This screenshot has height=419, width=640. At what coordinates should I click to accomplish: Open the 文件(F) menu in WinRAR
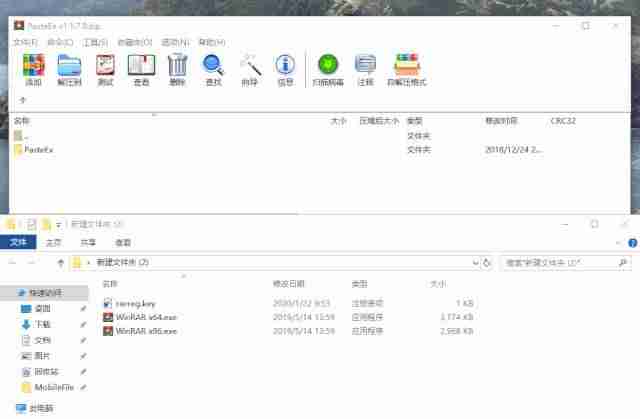coord(25,42)
